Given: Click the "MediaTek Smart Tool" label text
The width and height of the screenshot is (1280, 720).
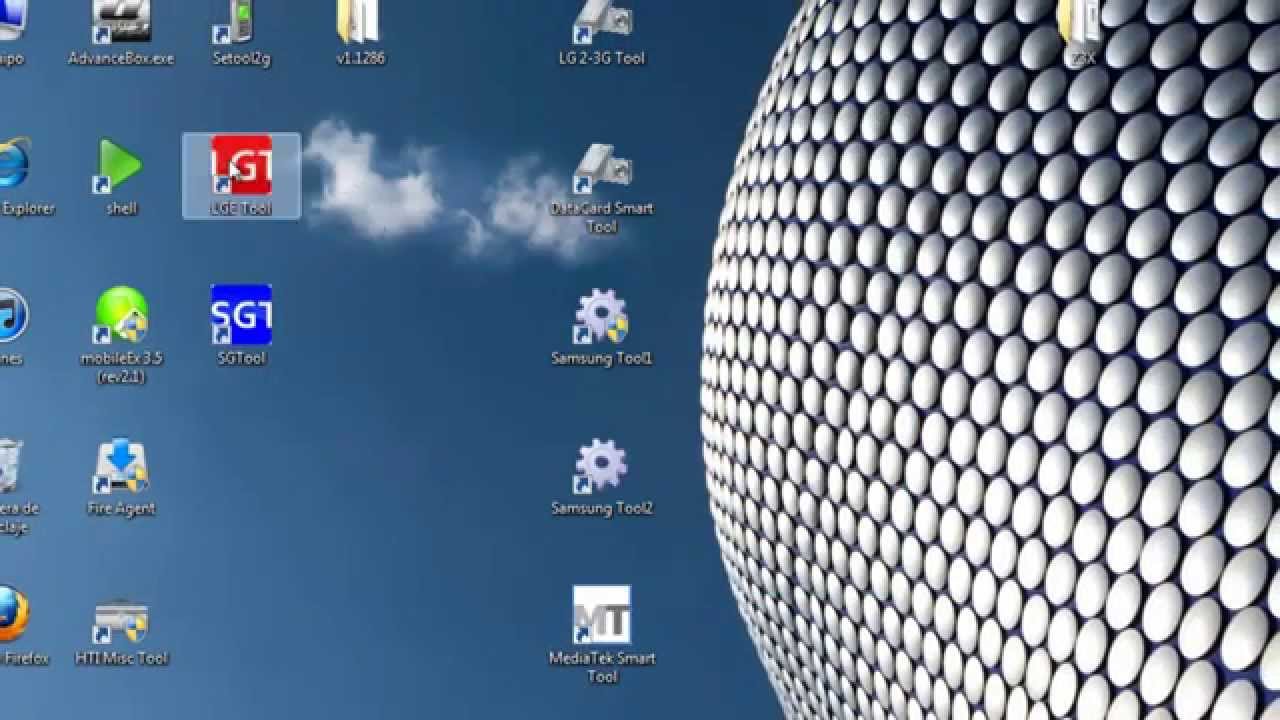Looking at the screenshot, I should point(601,667).
